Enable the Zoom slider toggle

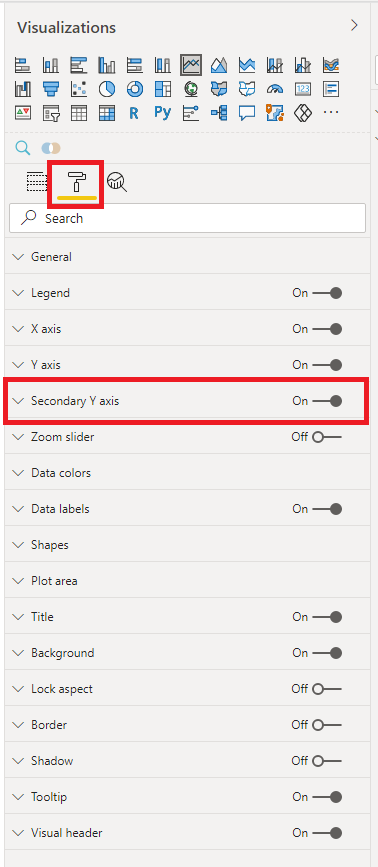tap(327, 437)
